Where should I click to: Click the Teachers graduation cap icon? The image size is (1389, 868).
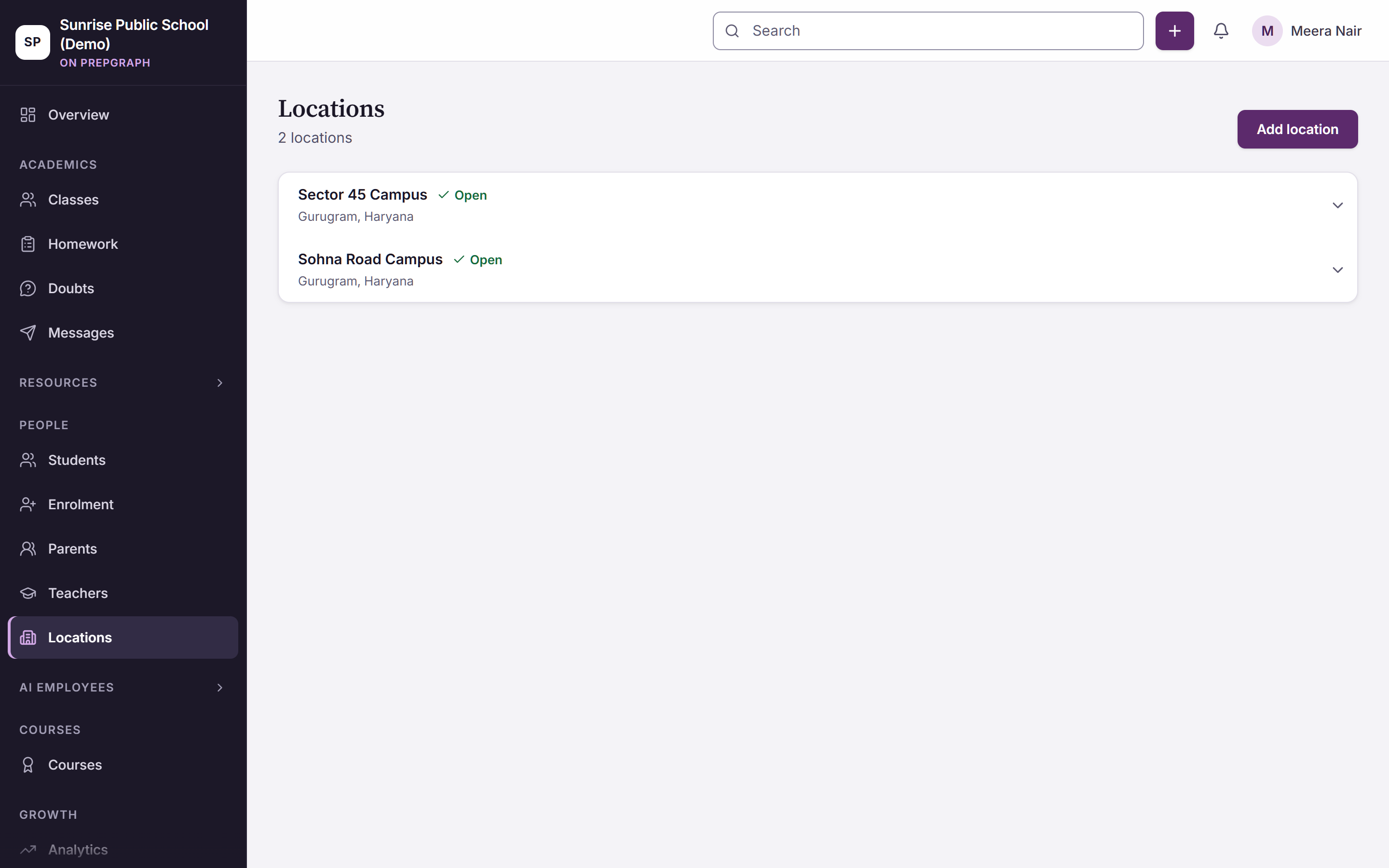tap(27, 593)
